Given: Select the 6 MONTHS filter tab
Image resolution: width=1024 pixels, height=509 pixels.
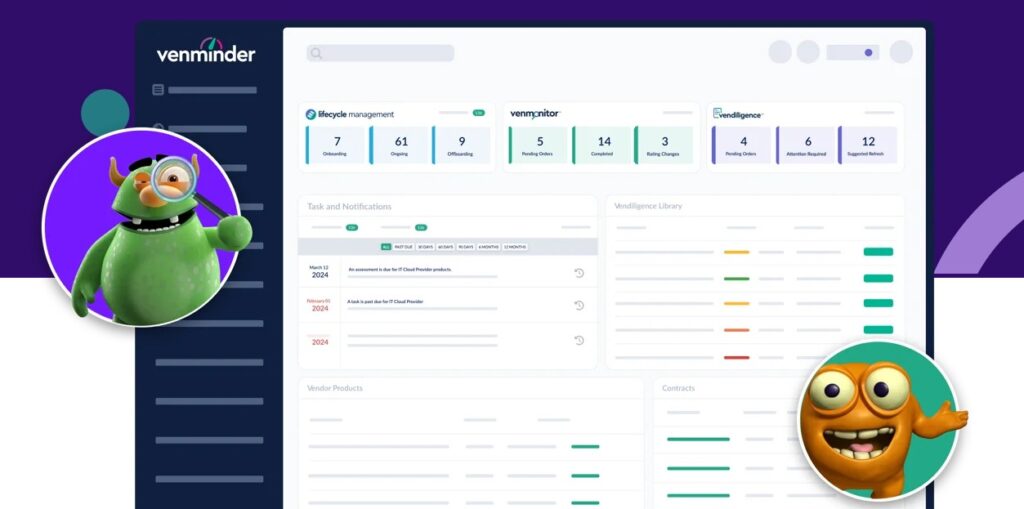Looking at the screenshot, I should pyautogui.click(x=488, y=247).
